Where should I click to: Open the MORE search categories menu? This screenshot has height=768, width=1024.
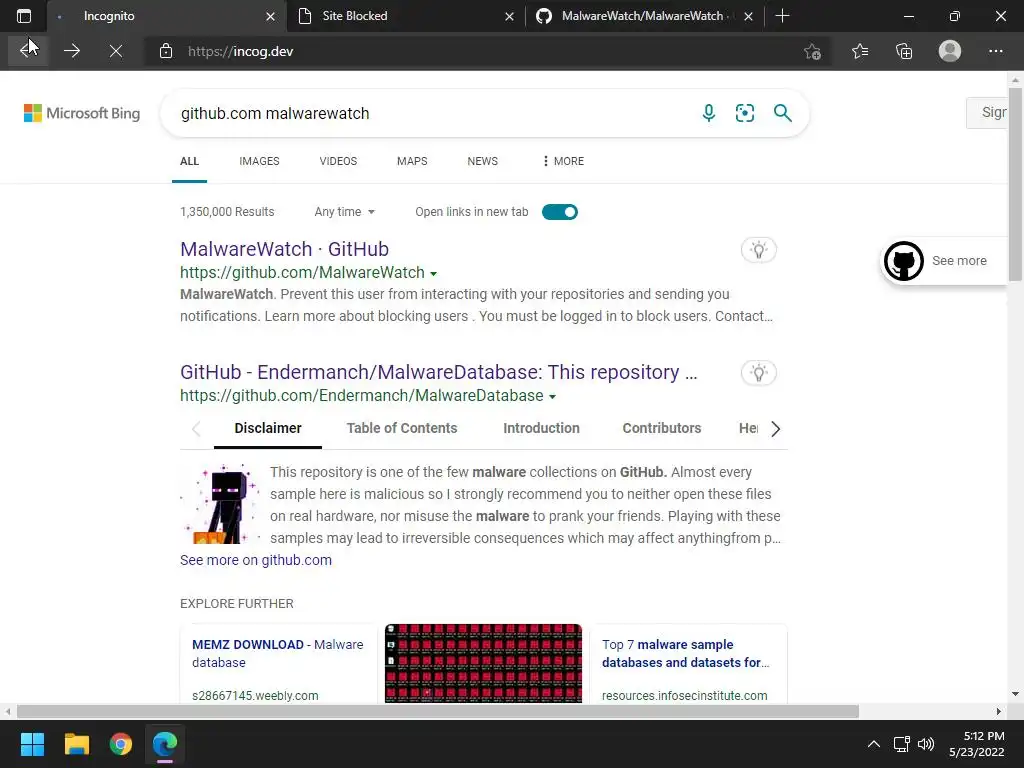point(563,161)
